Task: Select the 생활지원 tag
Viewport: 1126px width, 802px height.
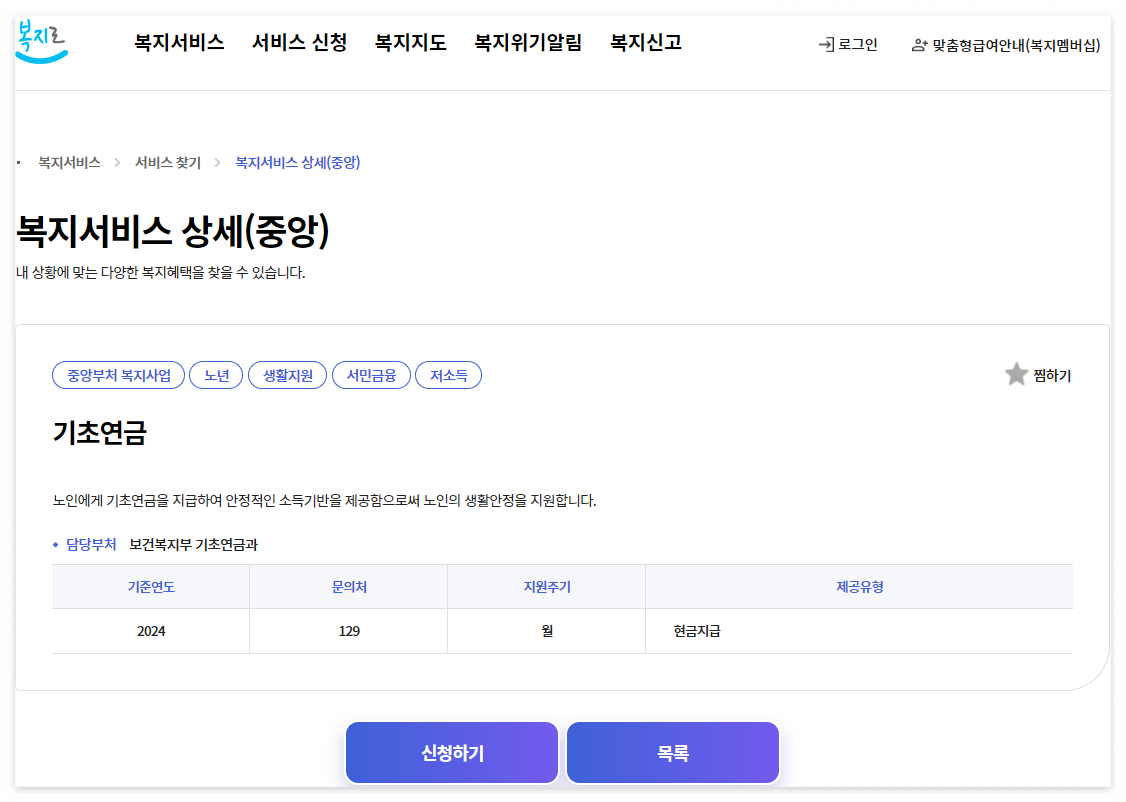Action: 287,375
